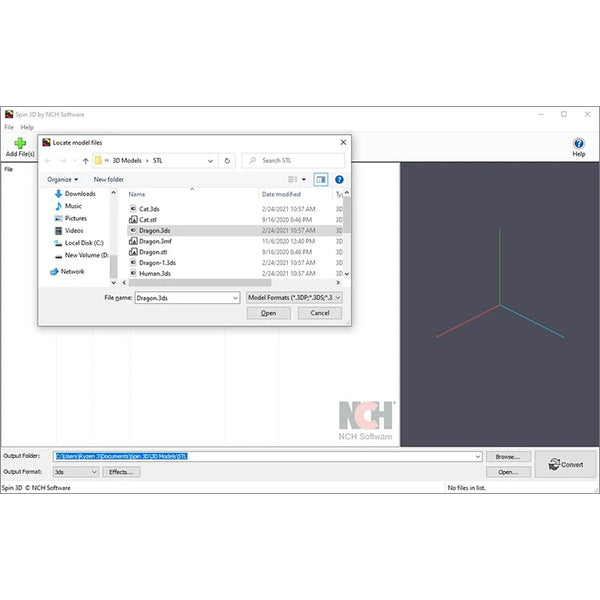Click the STL breadcrumb in address bar

click(157, 161)
